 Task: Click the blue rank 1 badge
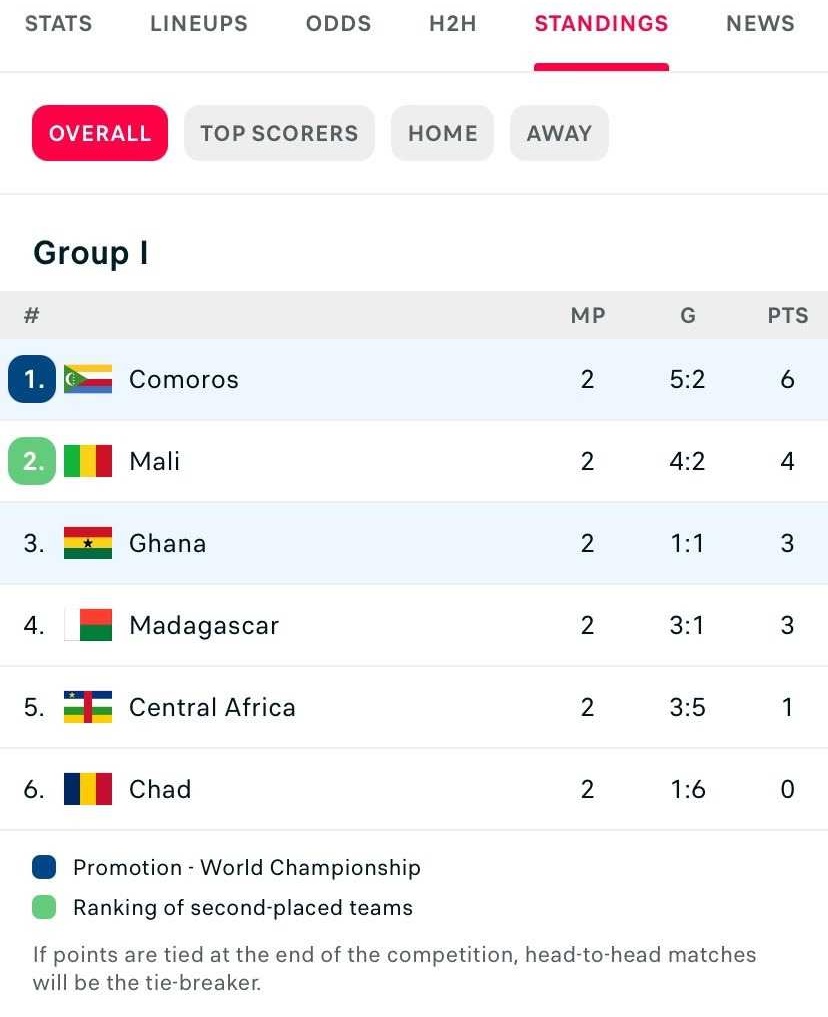pyautogui.click(x=32, y=379)
